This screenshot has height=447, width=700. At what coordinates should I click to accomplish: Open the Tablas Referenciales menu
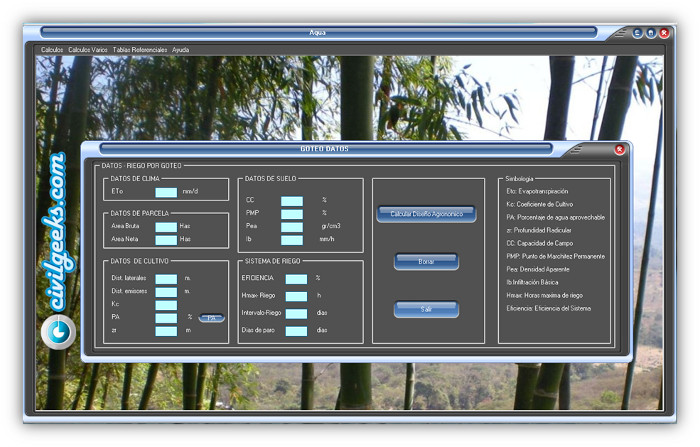coord(140,49)
